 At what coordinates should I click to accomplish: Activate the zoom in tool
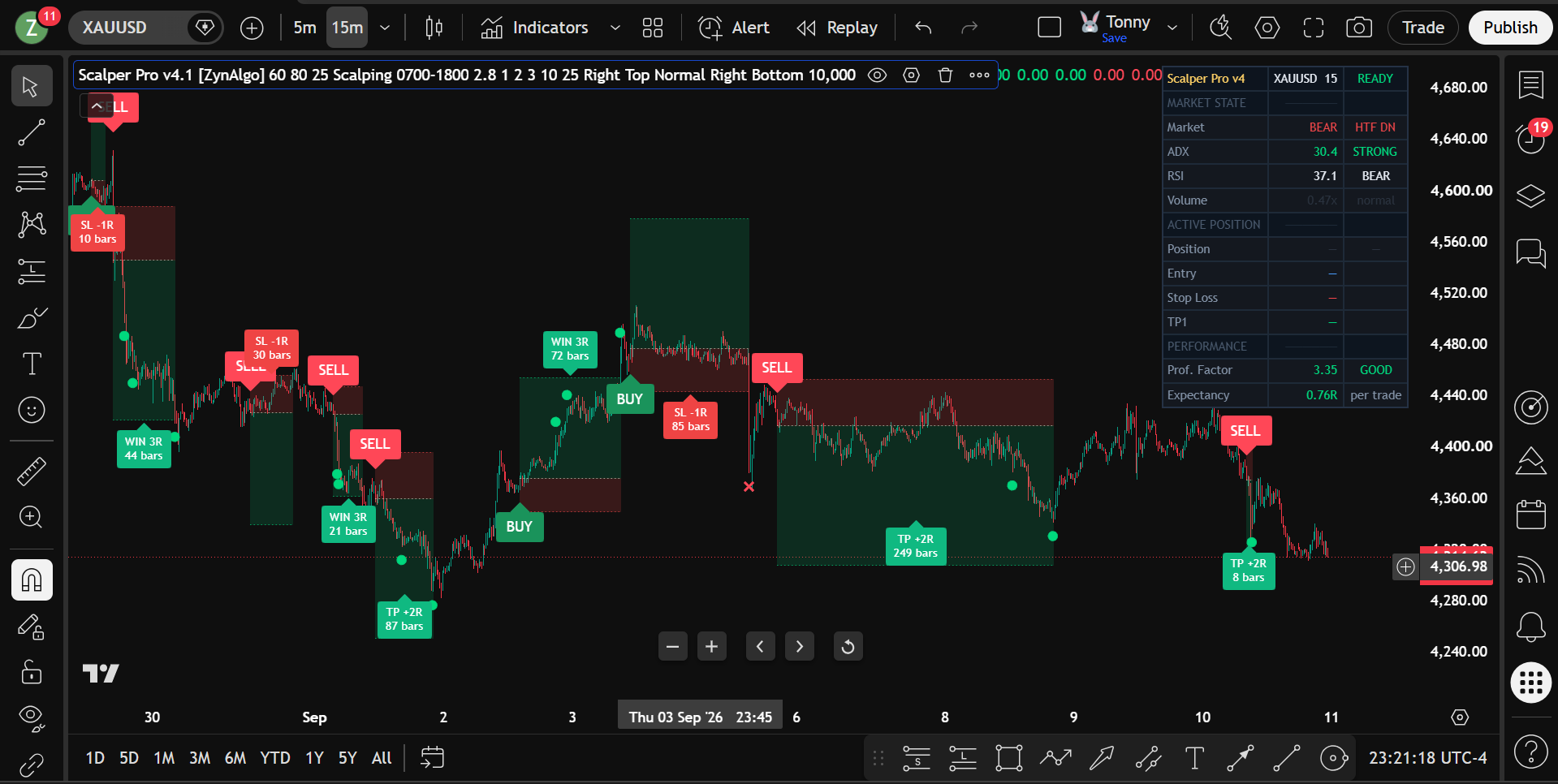pyautogui.click(x=32, y=517)
